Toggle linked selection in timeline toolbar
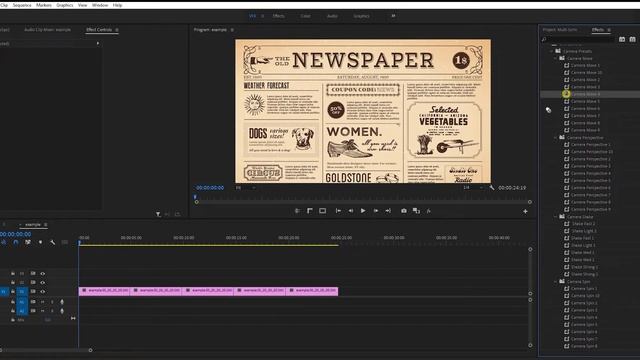The width and height of the screenshot is (640, 360). 28,242
